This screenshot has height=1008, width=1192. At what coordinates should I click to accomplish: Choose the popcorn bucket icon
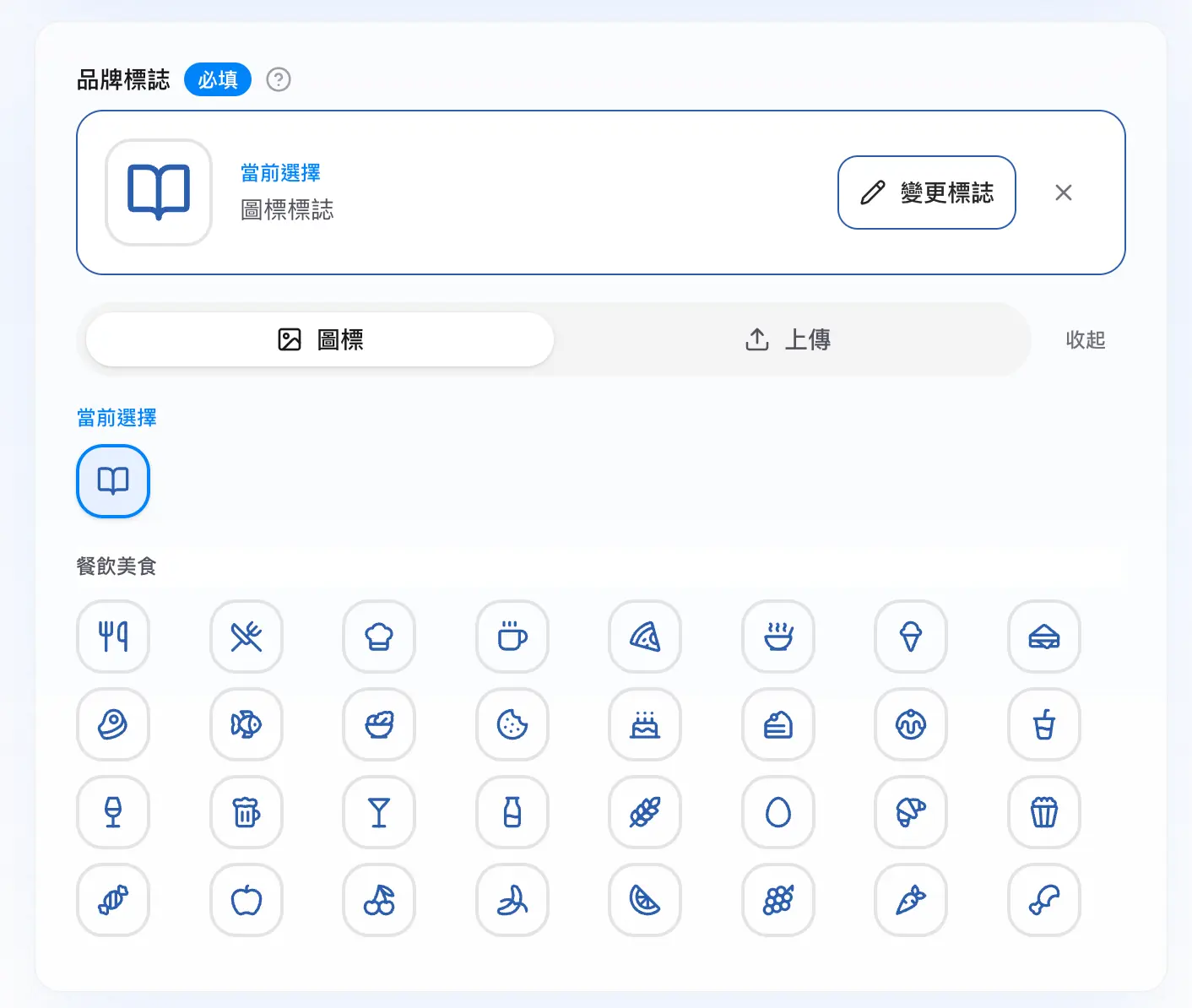(1044, 812)
